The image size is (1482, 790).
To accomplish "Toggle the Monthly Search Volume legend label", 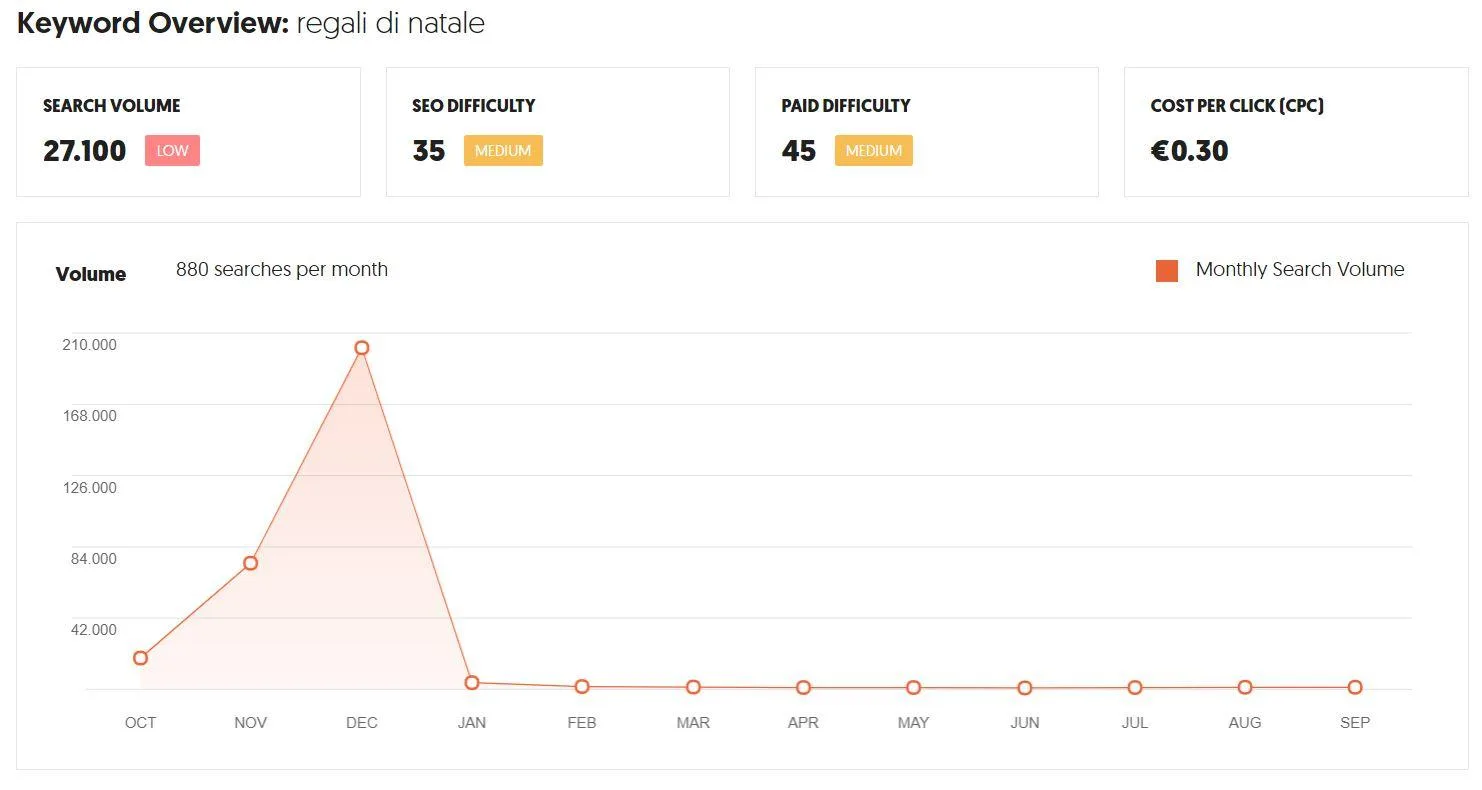I will [1300, 270].
